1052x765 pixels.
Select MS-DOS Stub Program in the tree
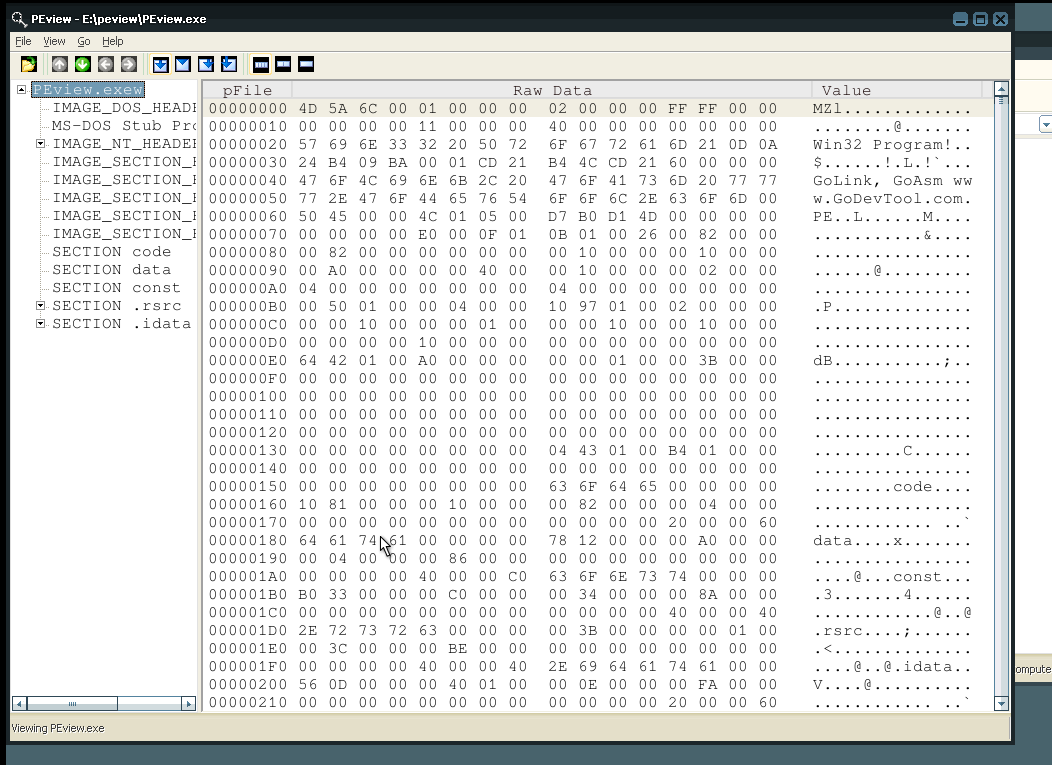coord(124,125)
